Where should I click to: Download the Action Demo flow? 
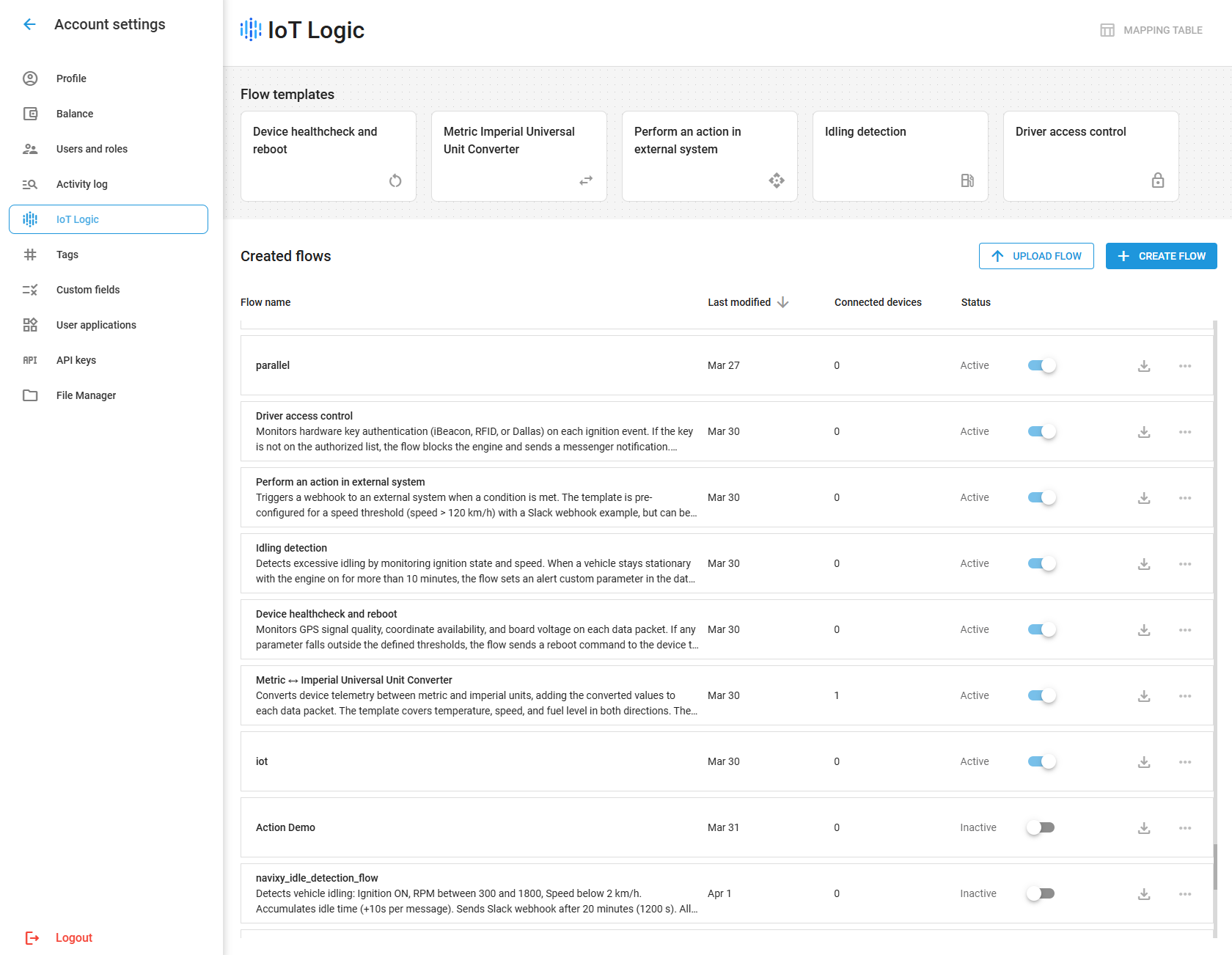click(x=1144, y=827)
